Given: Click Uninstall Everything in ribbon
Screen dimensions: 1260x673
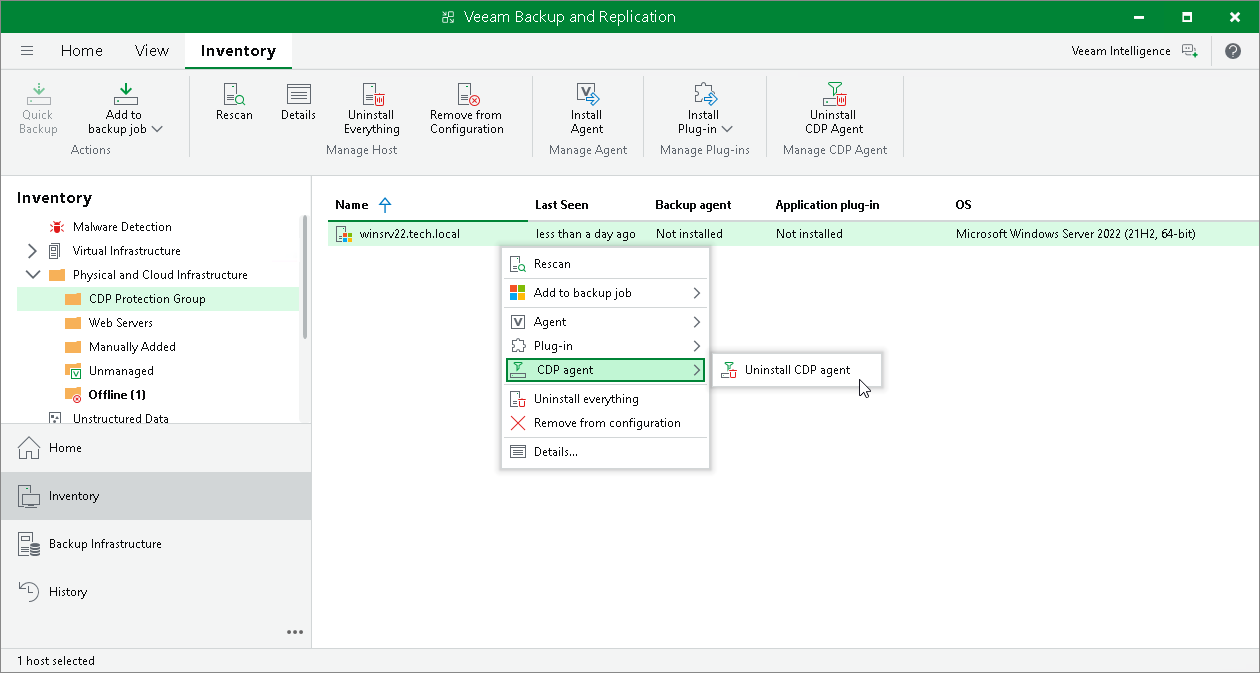Looking at the screenshot, I should coord(372,108).
